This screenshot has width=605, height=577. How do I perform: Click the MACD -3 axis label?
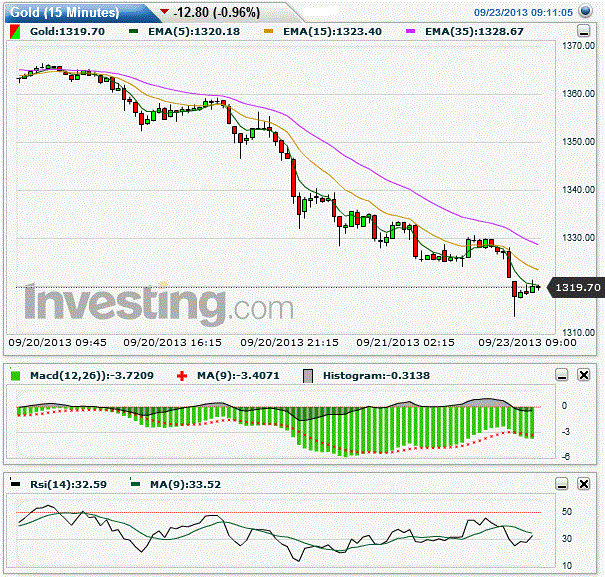[566, 431]
